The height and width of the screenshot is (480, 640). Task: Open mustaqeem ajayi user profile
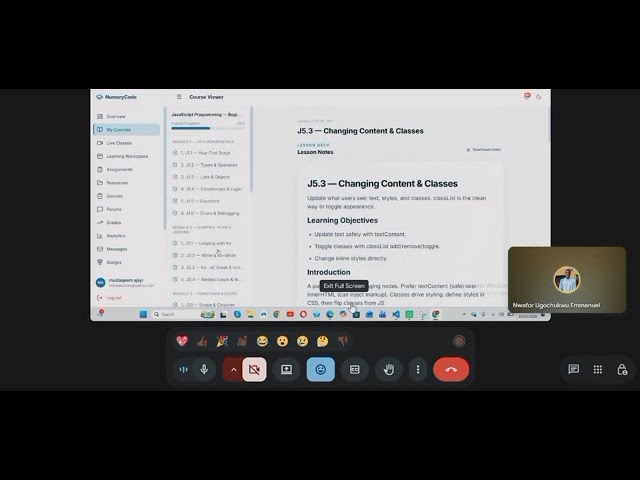(x=125, y=282)
